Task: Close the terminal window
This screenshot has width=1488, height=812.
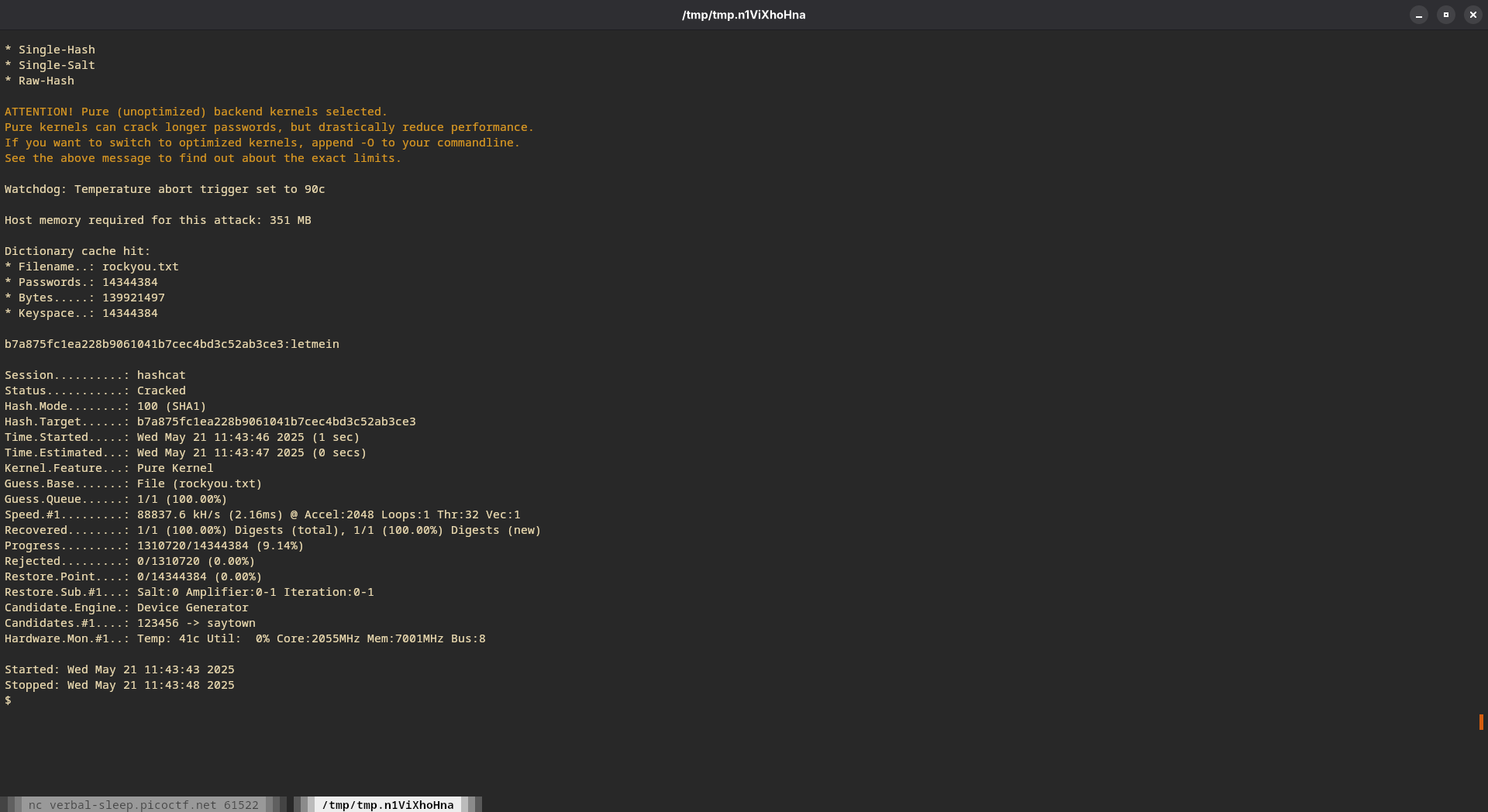Action: [x=1472, y=15]
